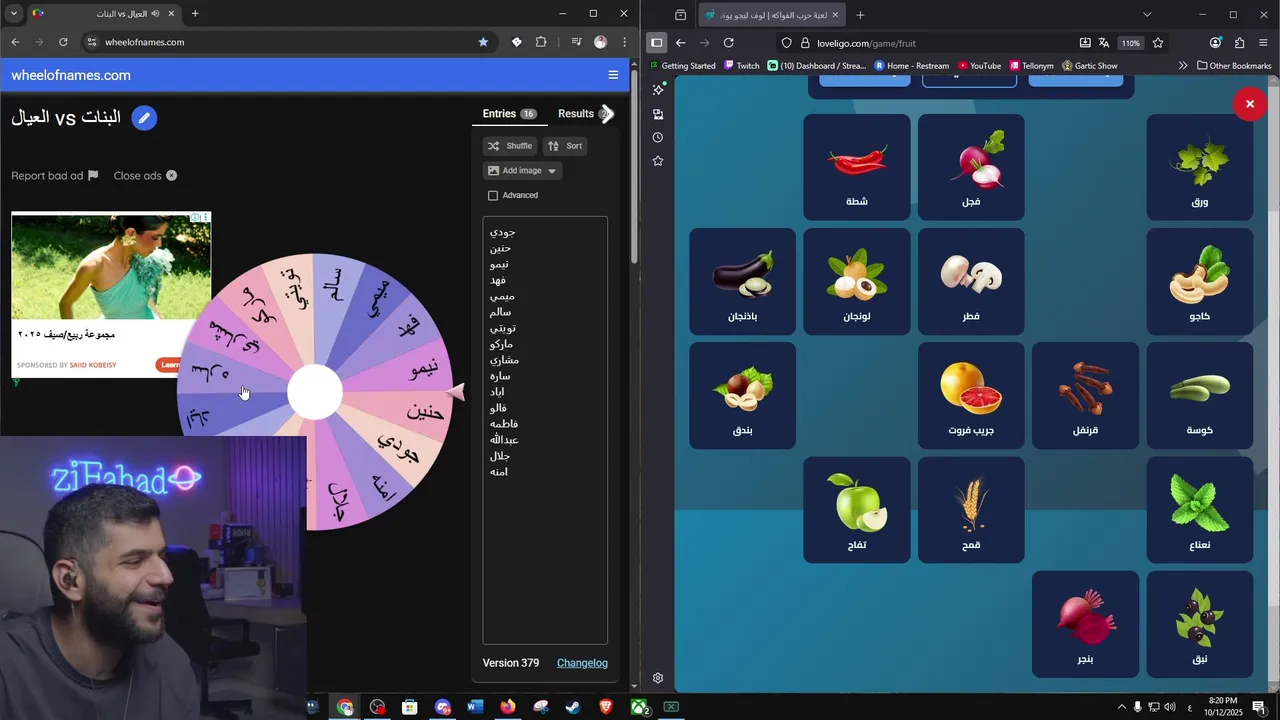Click Report bad ad
The width and height of the screenshot is (1280, 720).
55,176
